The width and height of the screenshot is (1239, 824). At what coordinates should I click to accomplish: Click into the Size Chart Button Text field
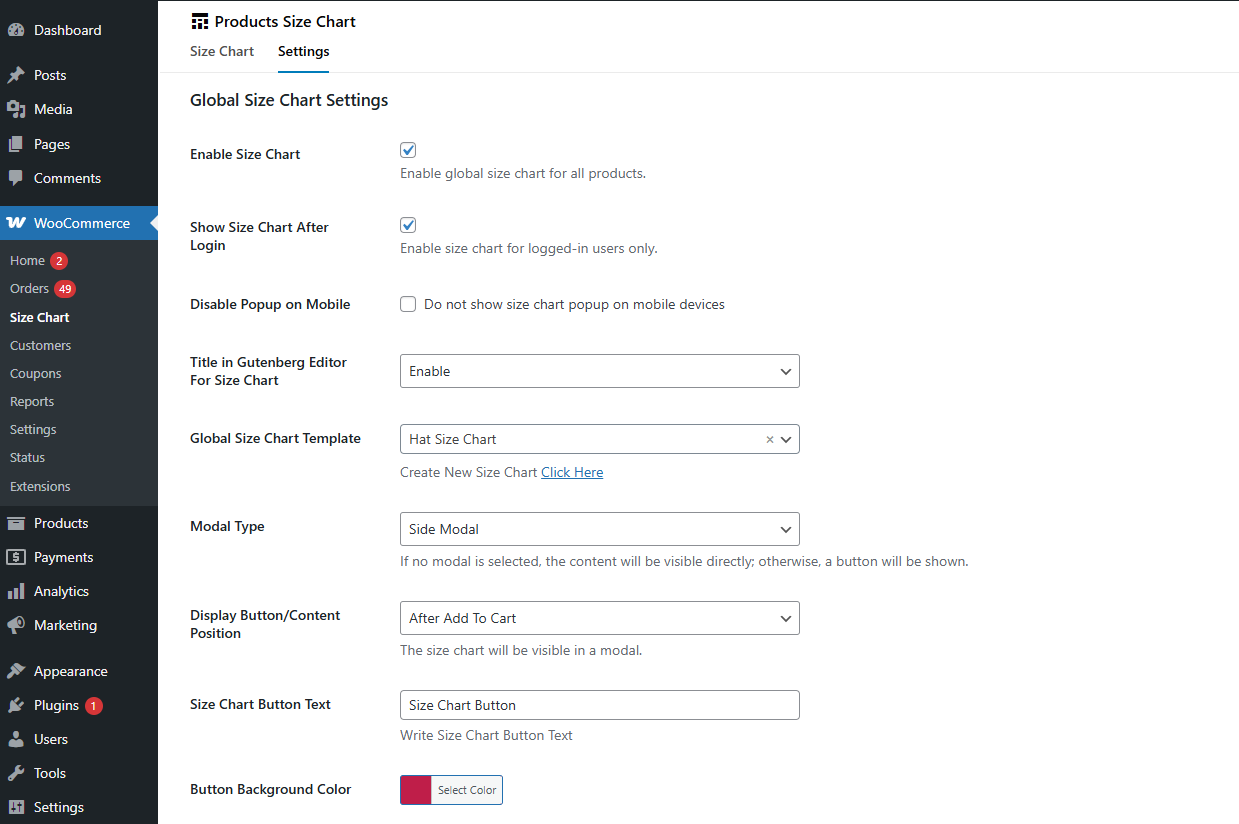pos(599,705)
